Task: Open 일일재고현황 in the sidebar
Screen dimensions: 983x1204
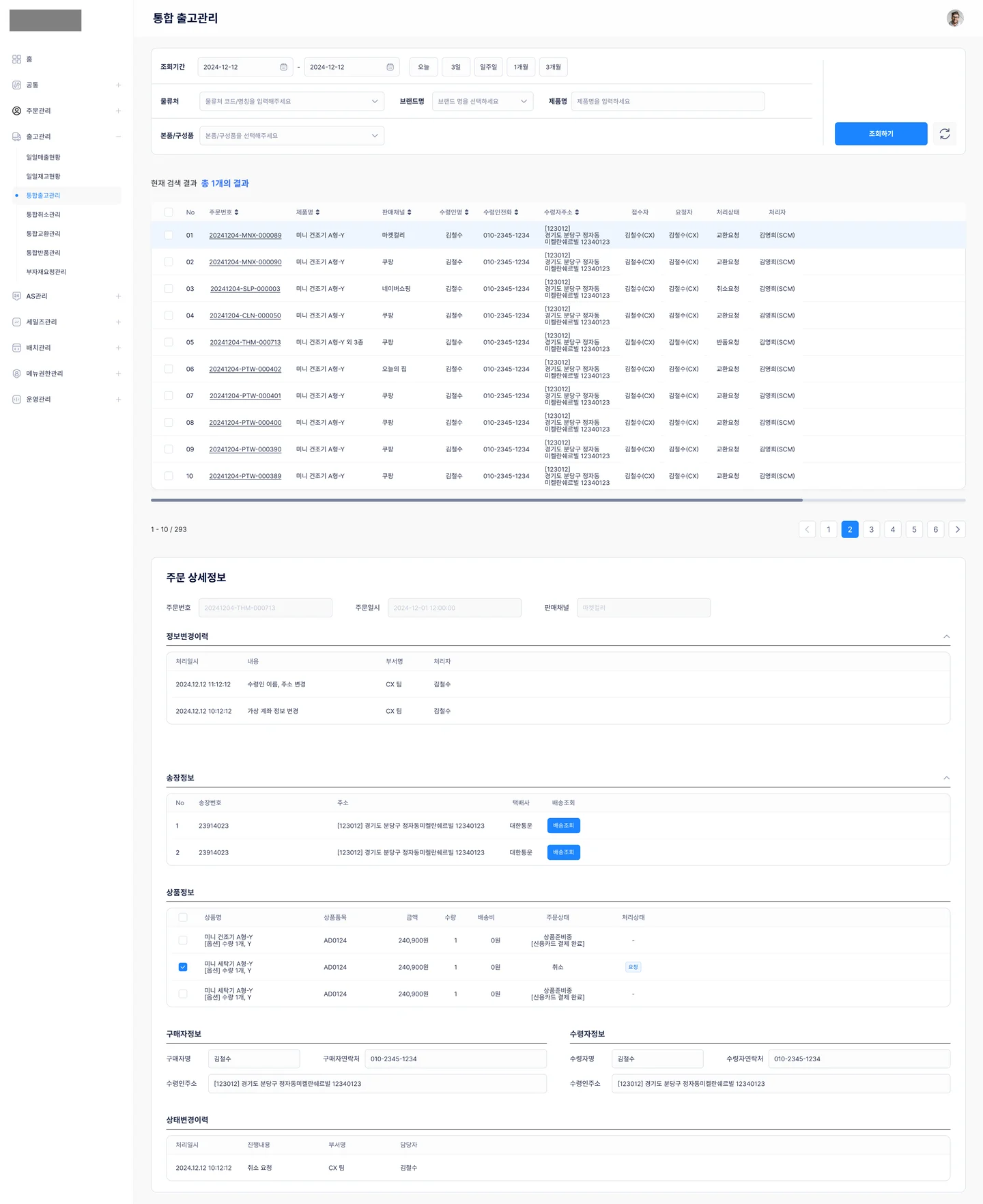Action: pyautogui.click(x=44, y=176)
